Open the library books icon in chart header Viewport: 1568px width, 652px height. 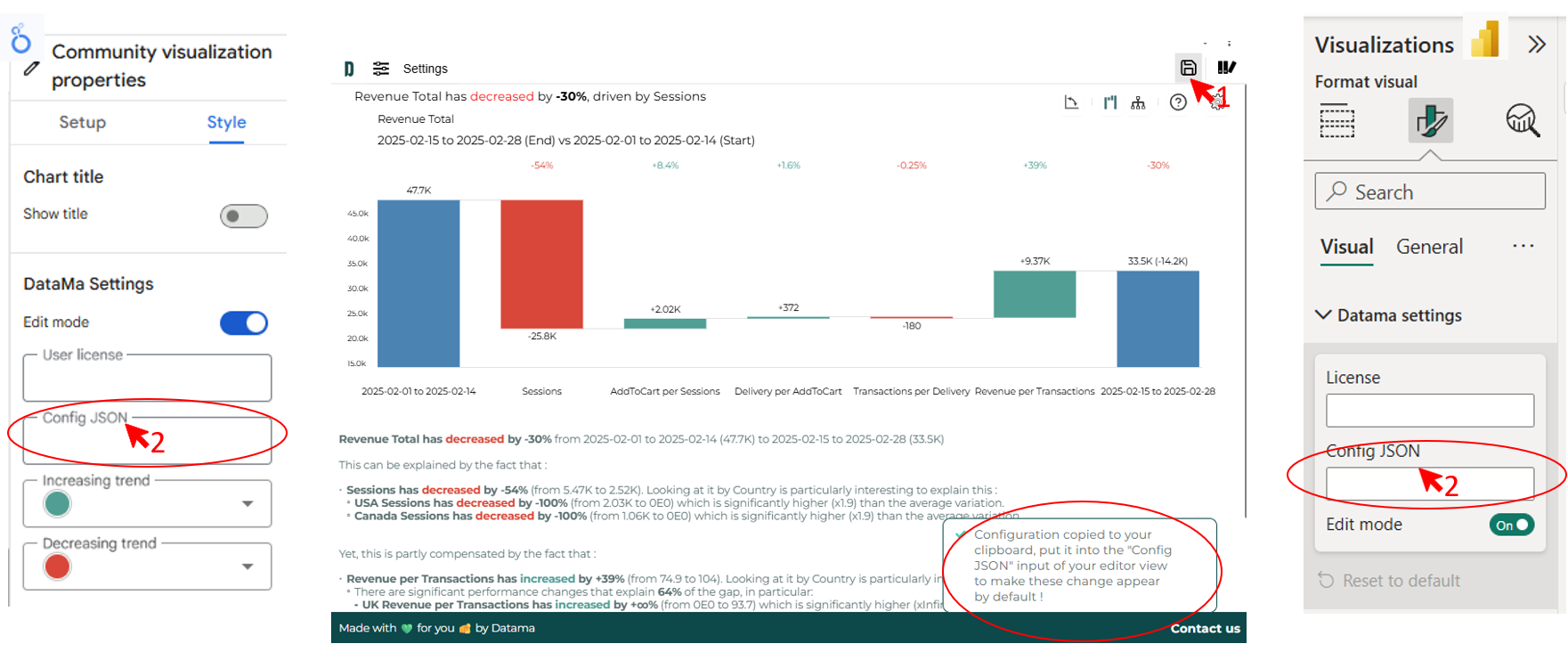(1226, 68)
